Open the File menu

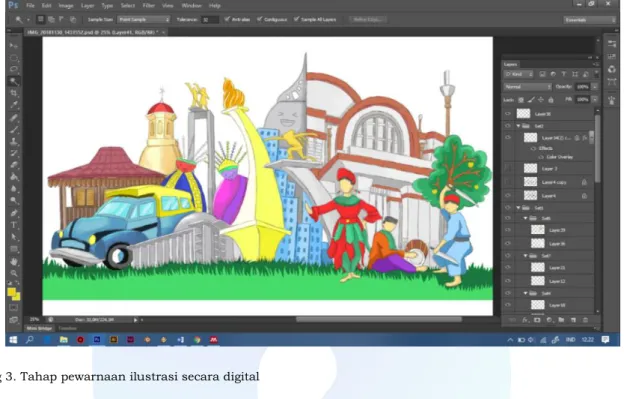(x=30, y=6)
